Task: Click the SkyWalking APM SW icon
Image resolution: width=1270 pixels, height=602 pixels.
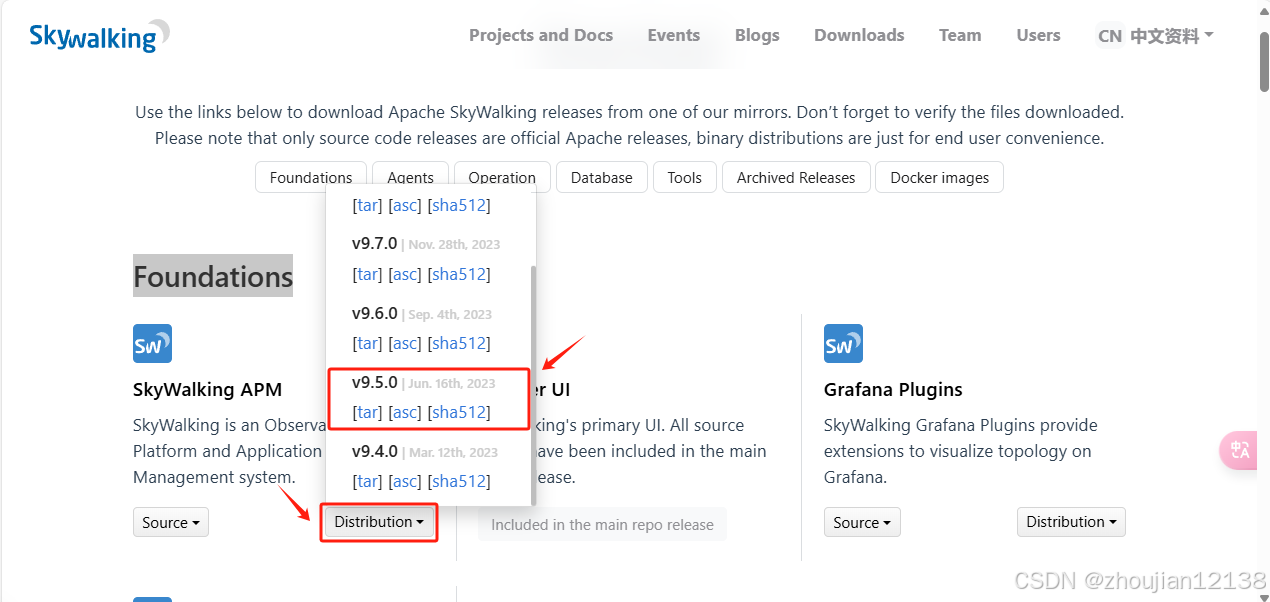Action: point(152,343)
